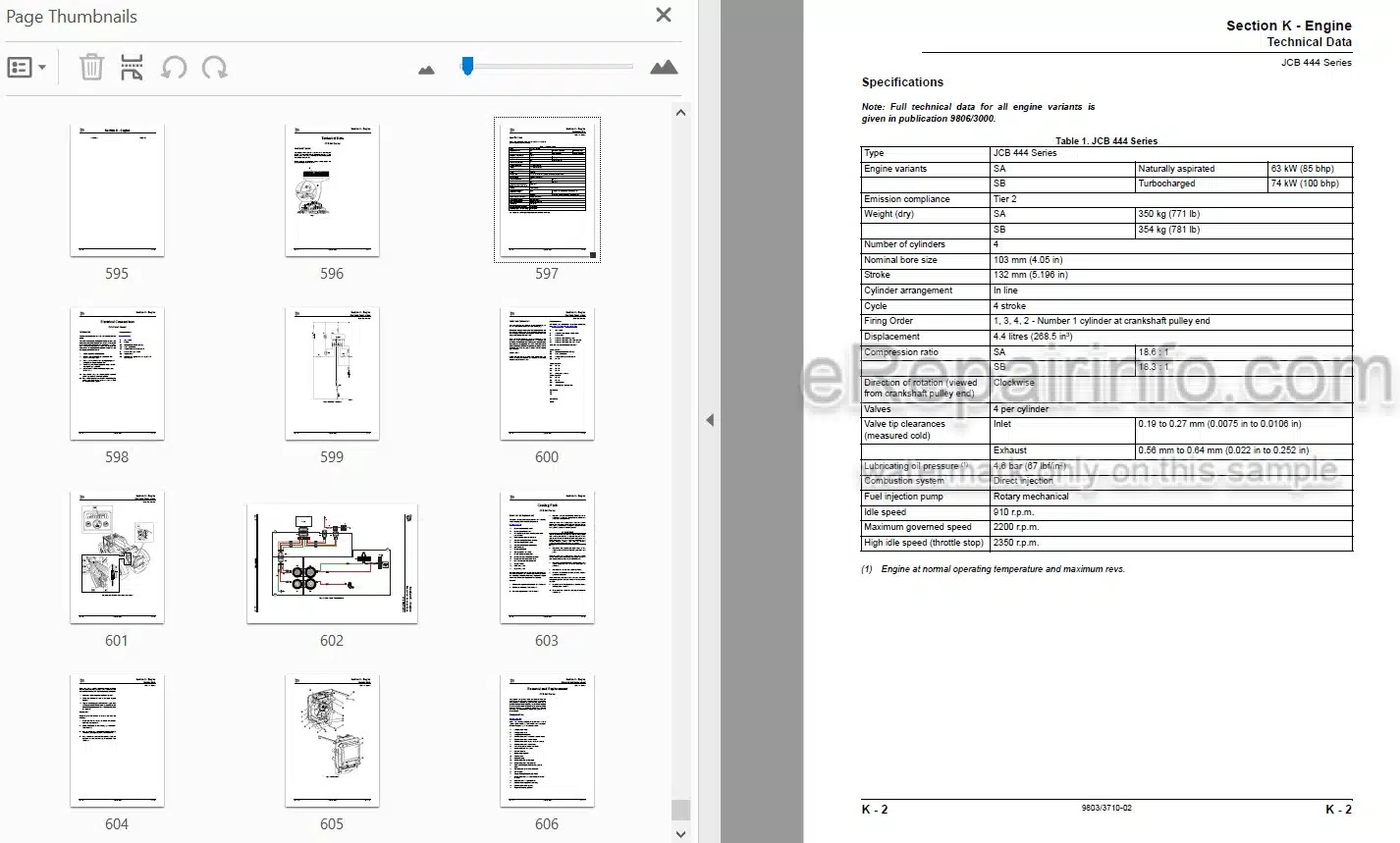Screen dimensions: 1400x843
Task: Select page 606 thumbnail
Action: pos(547,741)
